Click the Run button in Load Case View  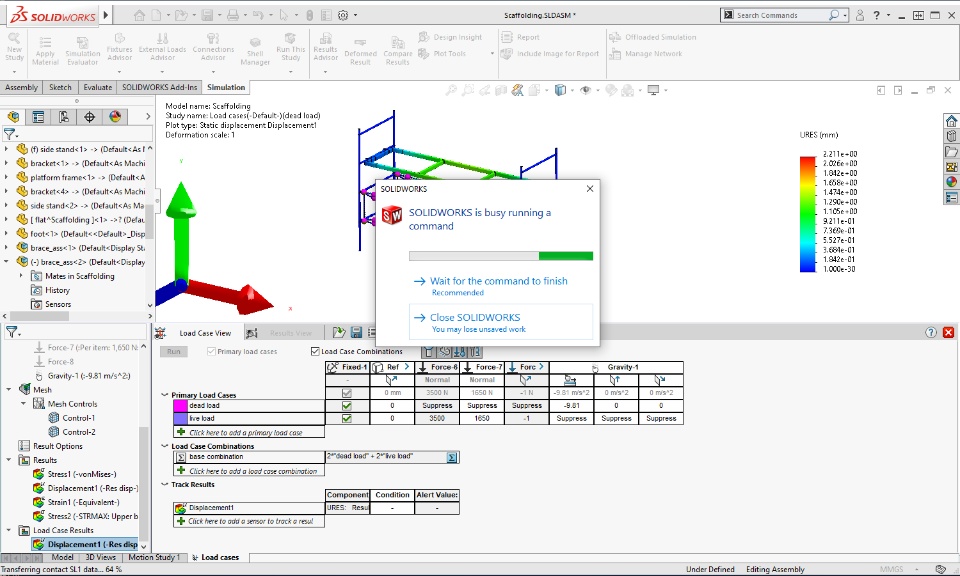[174, 351]
